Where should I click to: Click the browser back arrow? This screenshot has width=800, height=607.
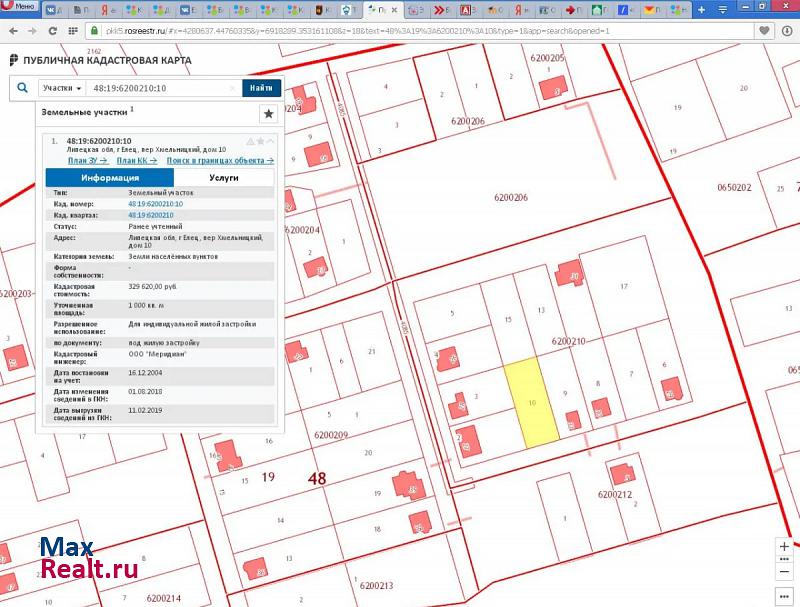12,31
